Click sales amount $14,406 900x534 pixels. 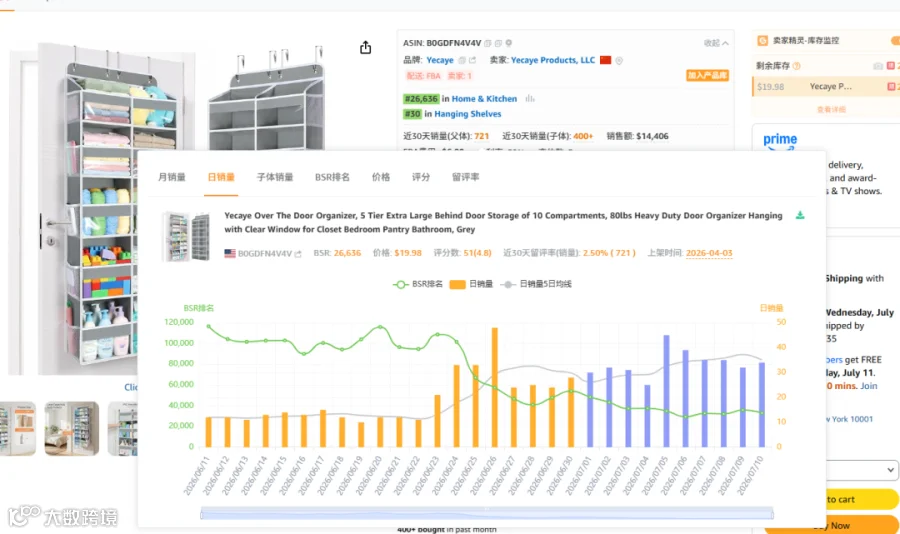click(652, 136)
